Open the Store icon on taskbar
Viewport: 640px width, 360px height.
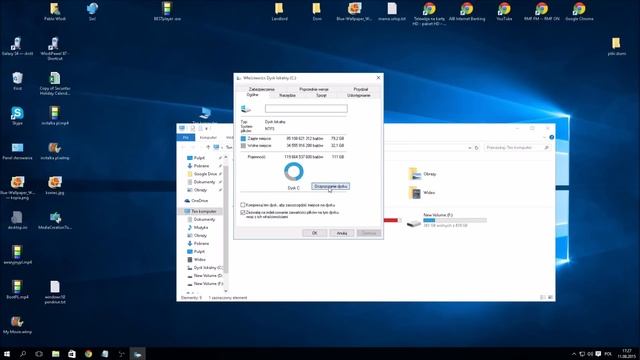coord(72,353)
